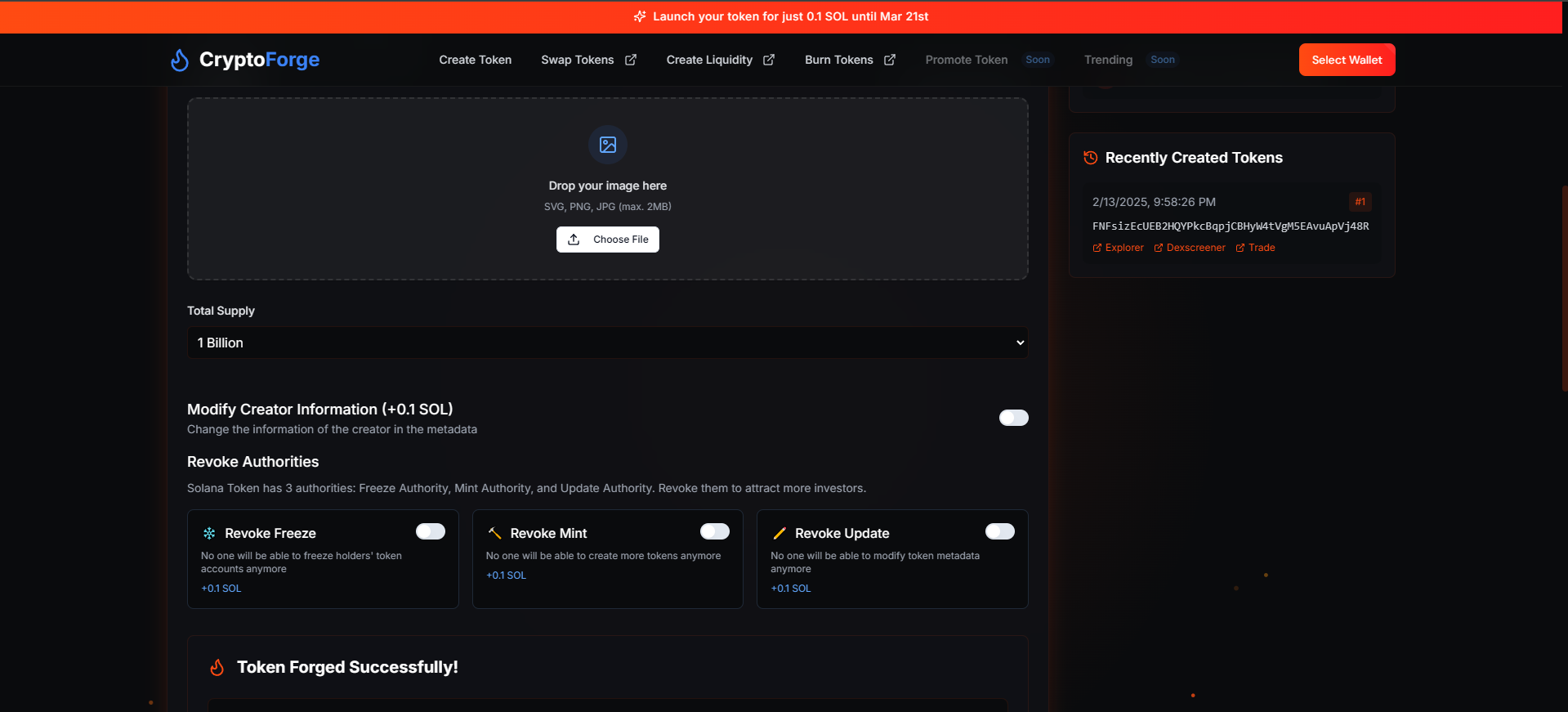Click the #1 rank badge
The width and height of the screenshot is (1568, 712).
pos(1360,202)
